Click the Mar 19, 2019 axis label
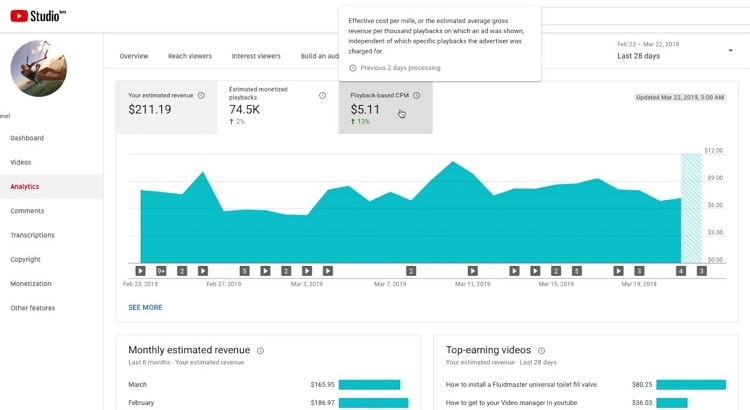The image size is (750, 410). [x=639, y=284]
